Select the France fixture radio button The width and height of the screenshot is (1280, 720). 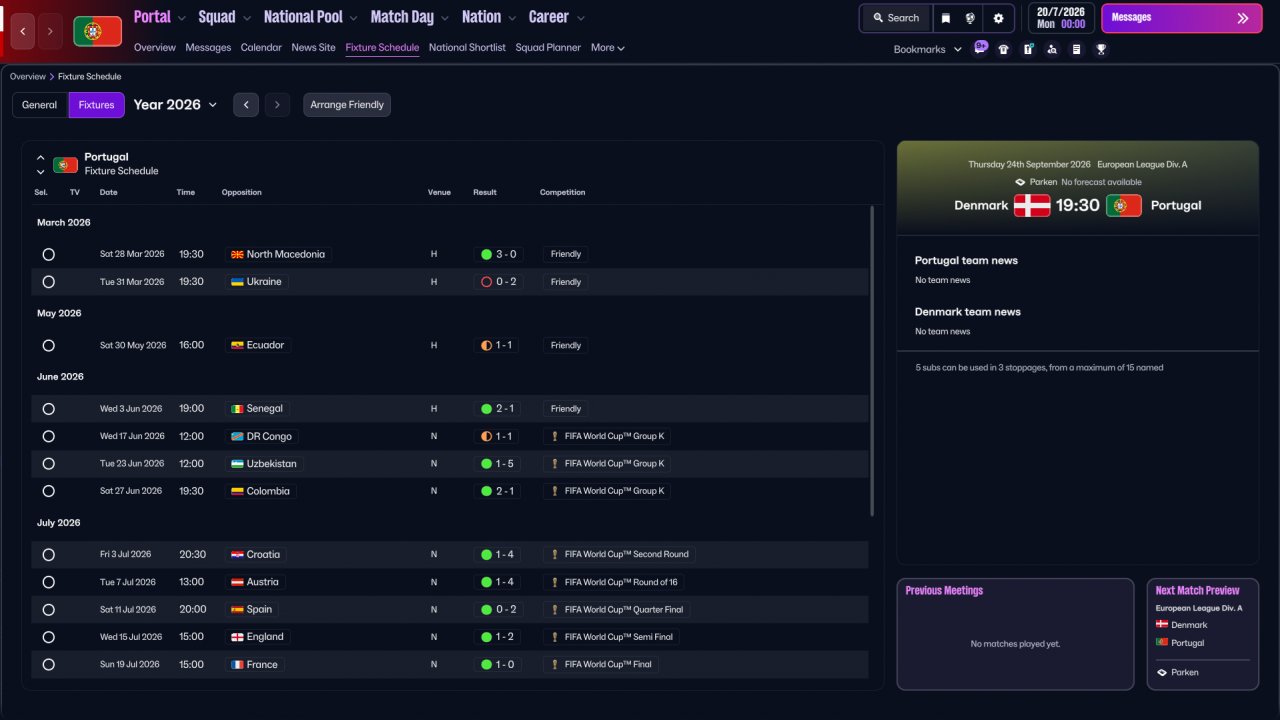[48, 665]
